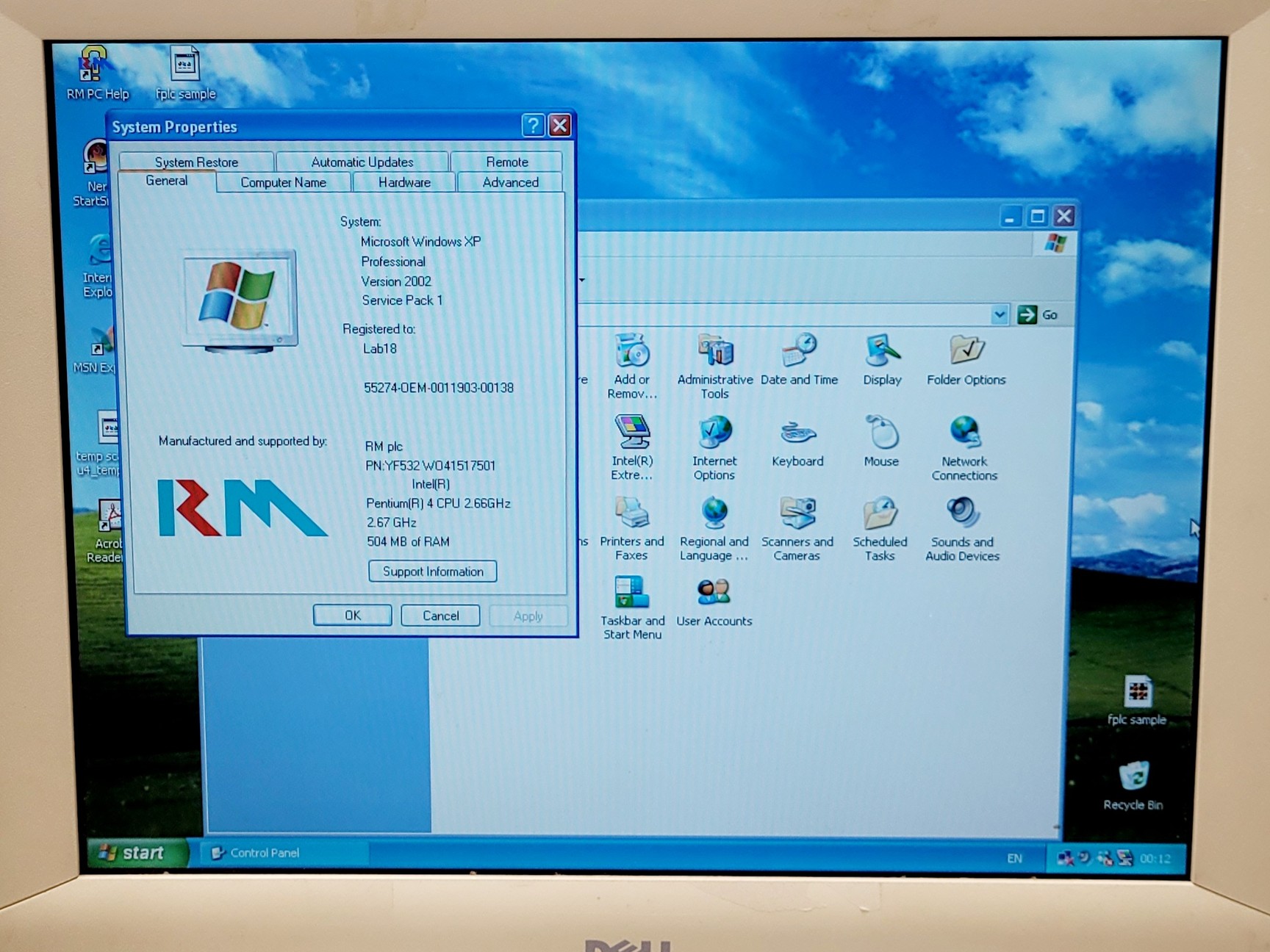Maximize the Control Panel window
The height and width of the screenshot is (952, 1270).
1037,216
